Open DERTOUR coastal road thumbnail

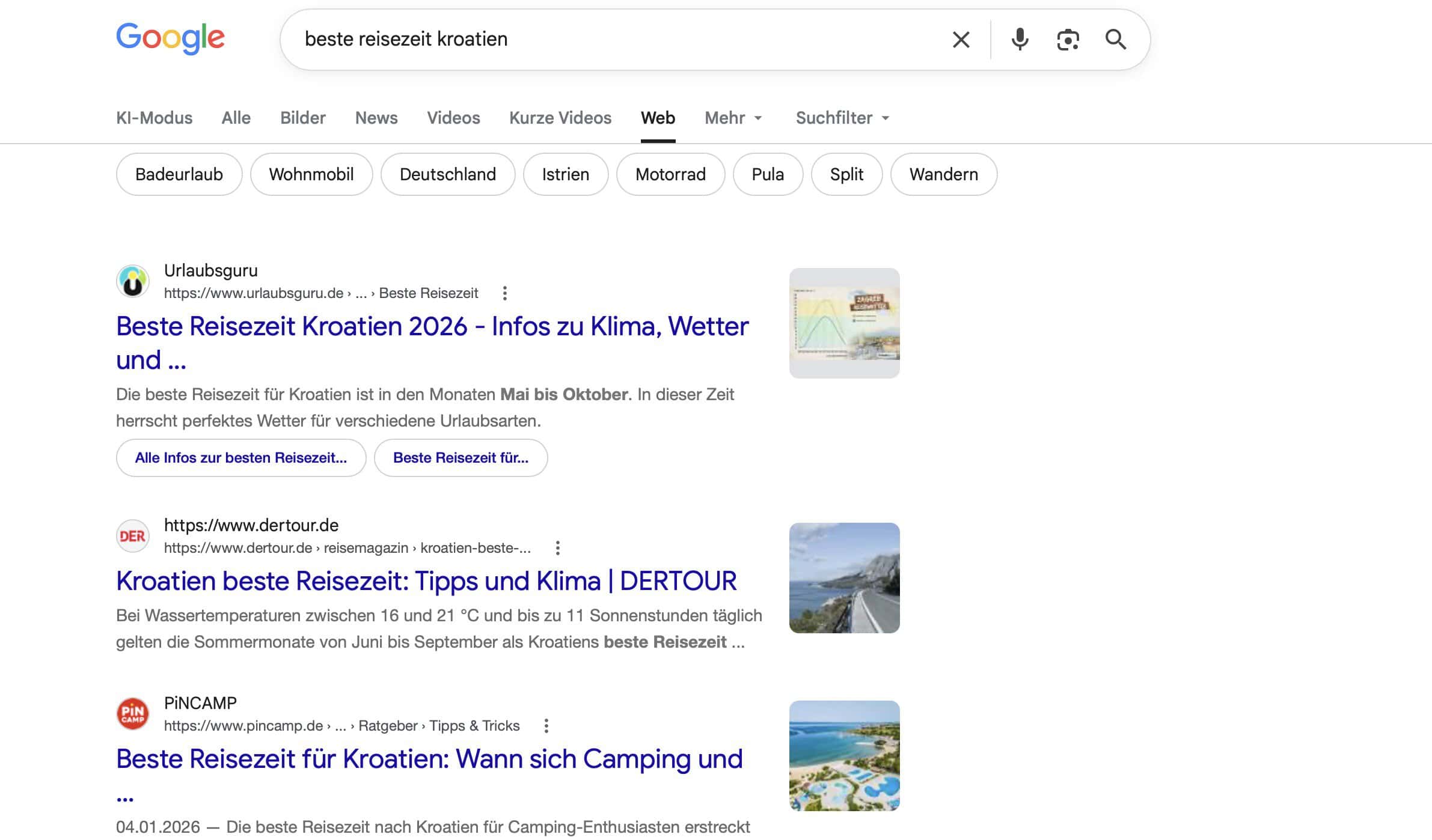click(x=844, y=578)
